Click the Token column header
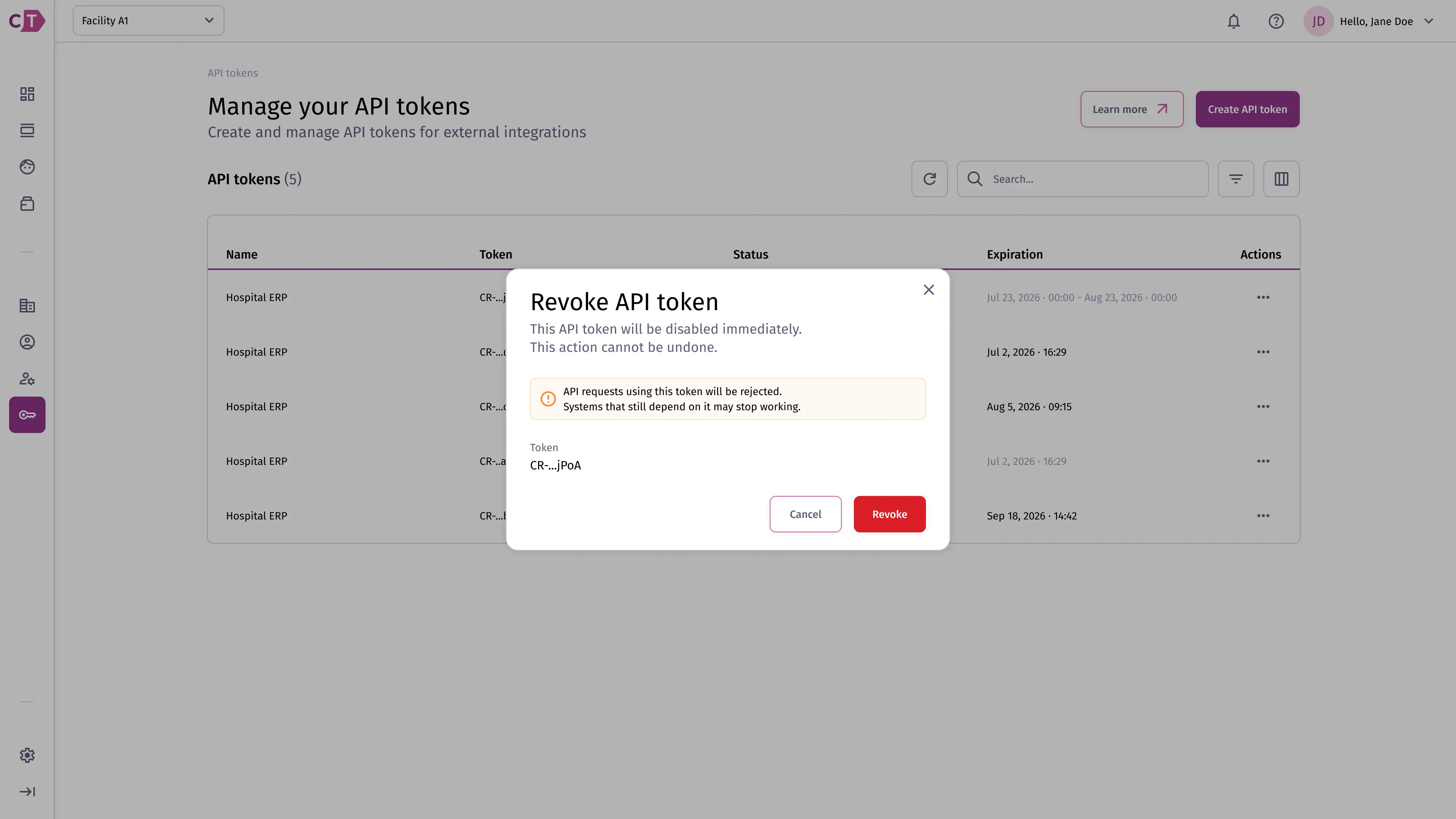This screenshot has width=1456, height=819. pos(496,254)
